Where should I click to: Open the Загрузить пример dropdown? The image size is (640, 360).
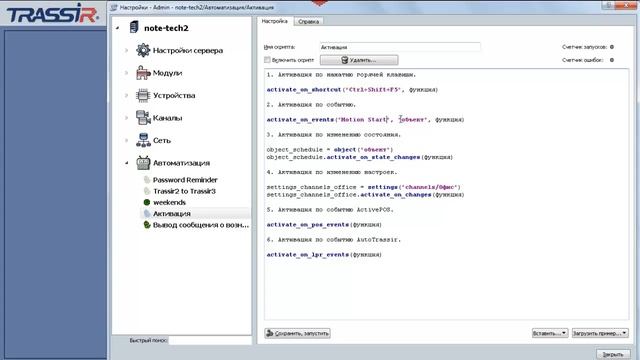[x=600, y=333]
